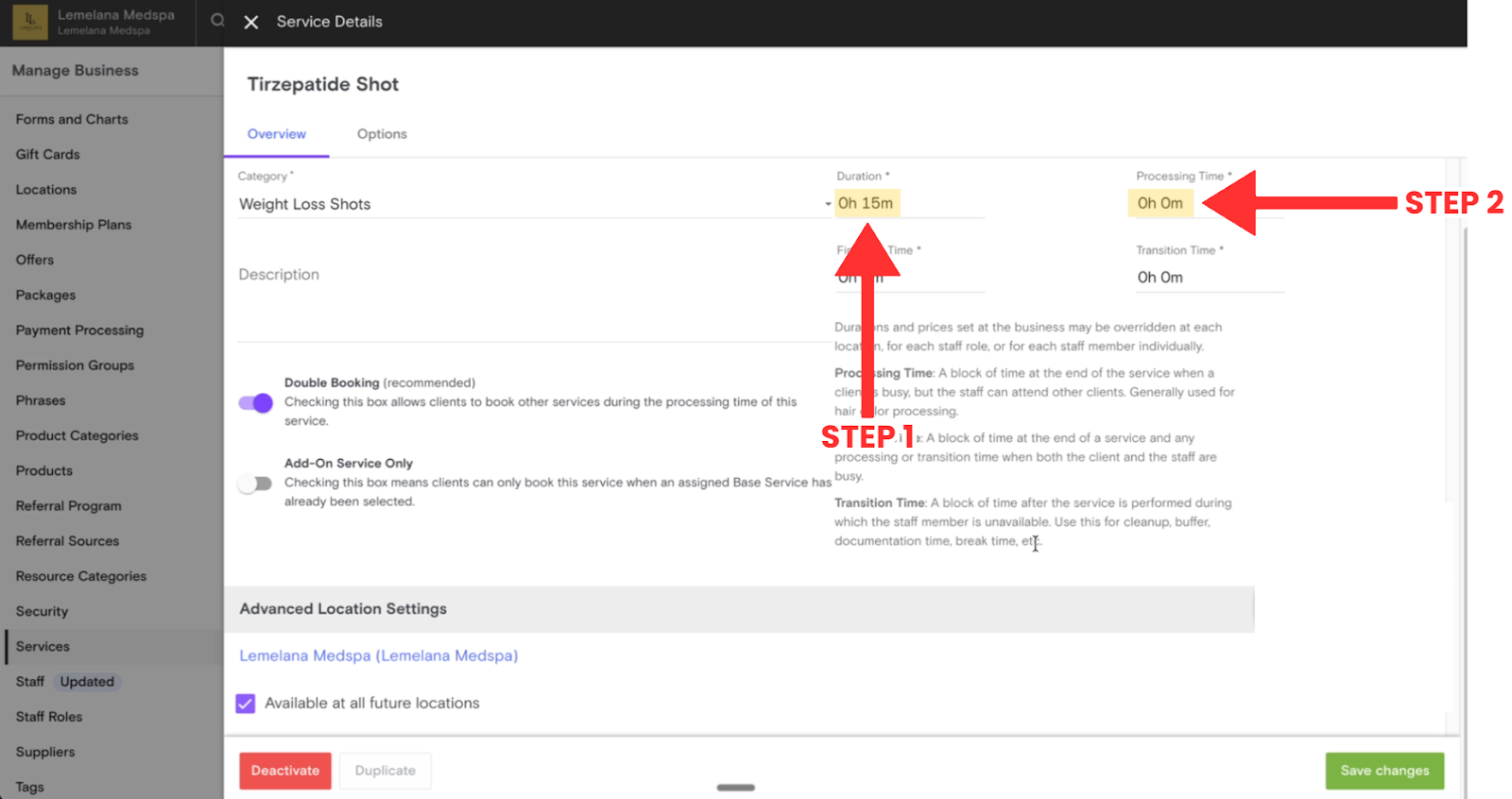1512x799 pixels.
Task: Edit the Processing Time field
Action: pyautogui.click(x=1210, y=203)
